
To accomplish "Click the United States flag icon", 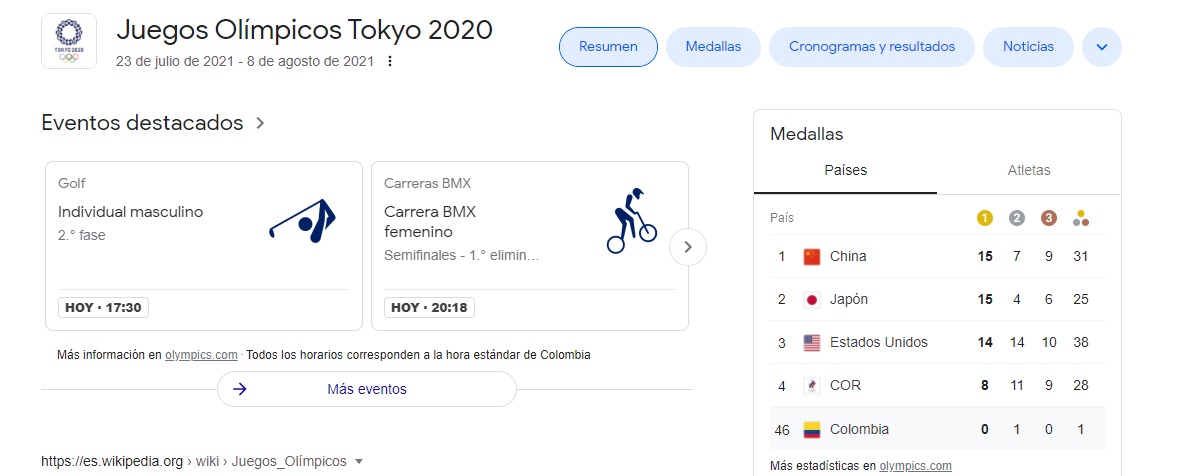I will (812, 342).
